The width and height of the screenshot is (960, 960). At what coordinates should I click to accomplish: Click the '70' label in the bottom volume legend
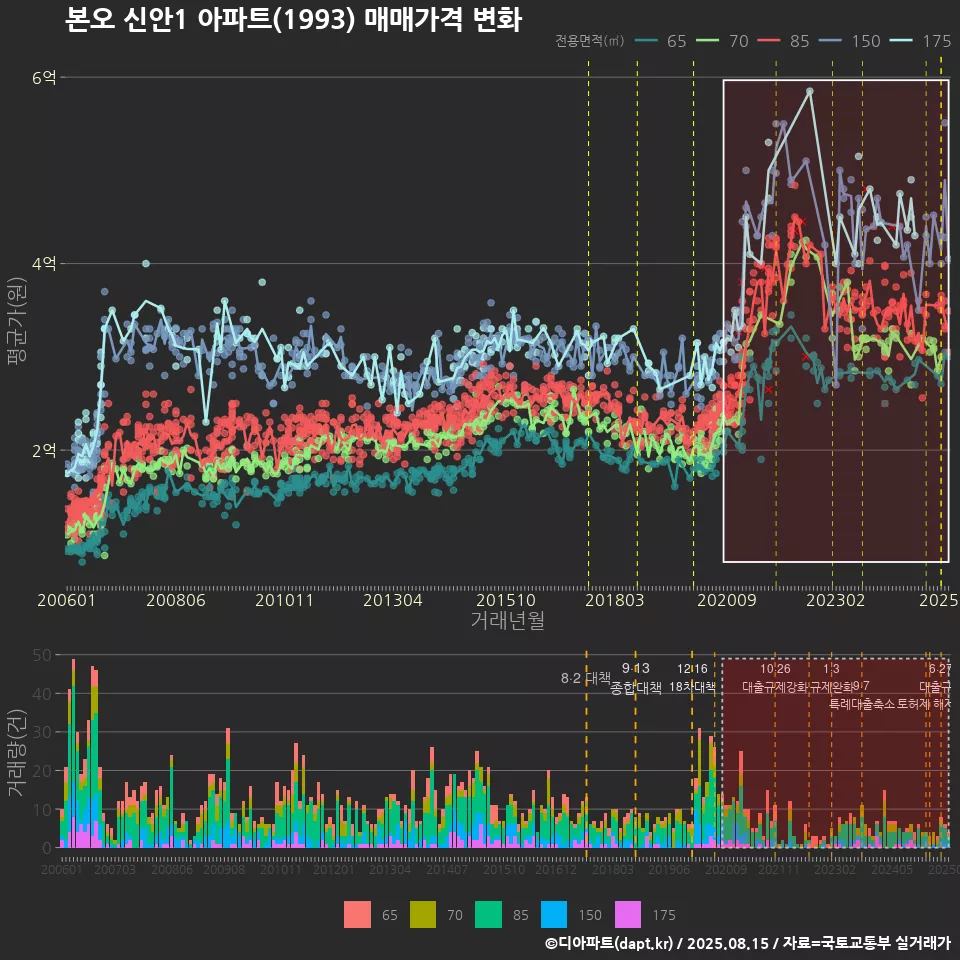click(455, 915)
